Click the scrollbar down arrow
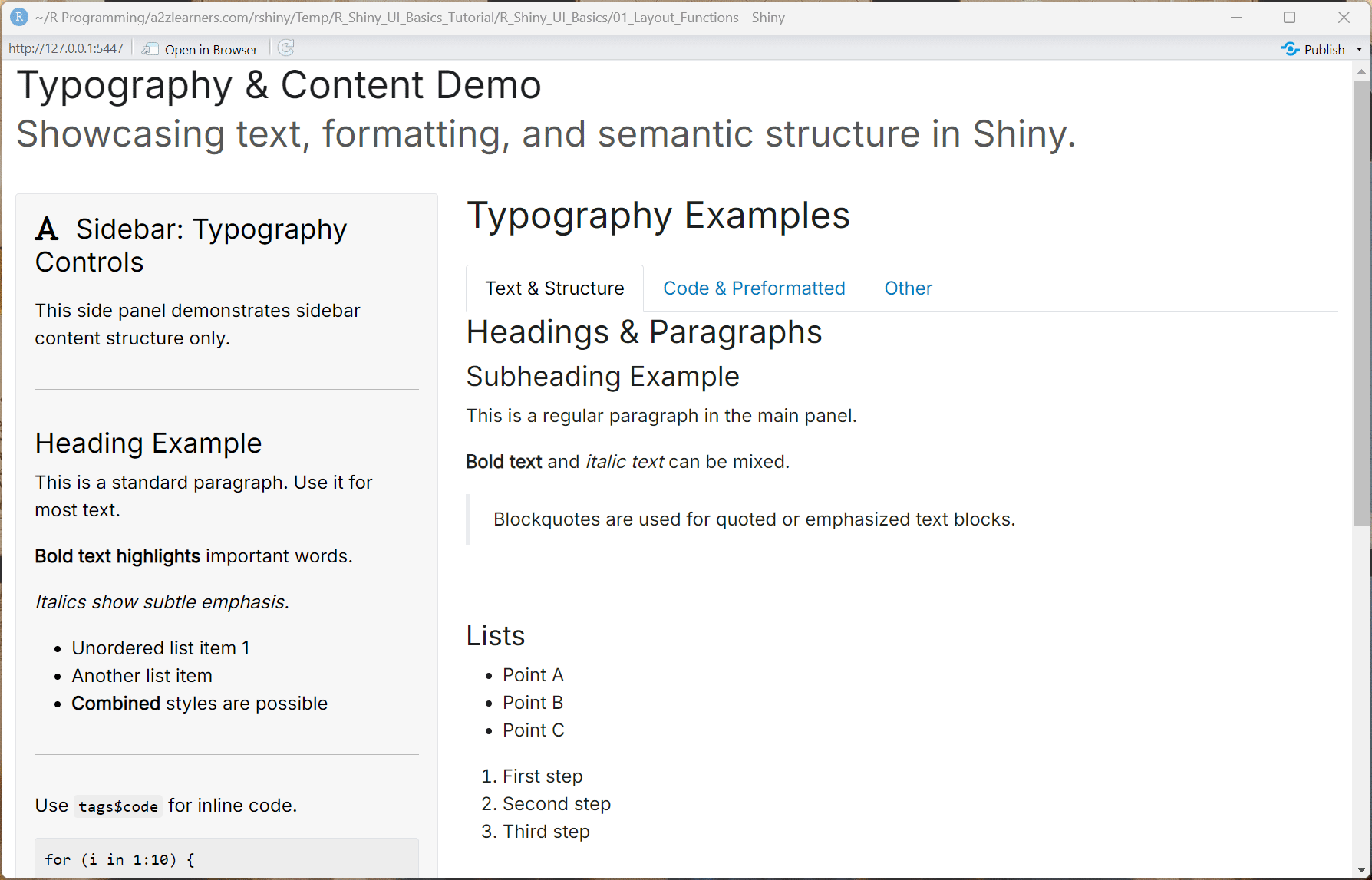1372x880 pixels. coord(1361,871)
